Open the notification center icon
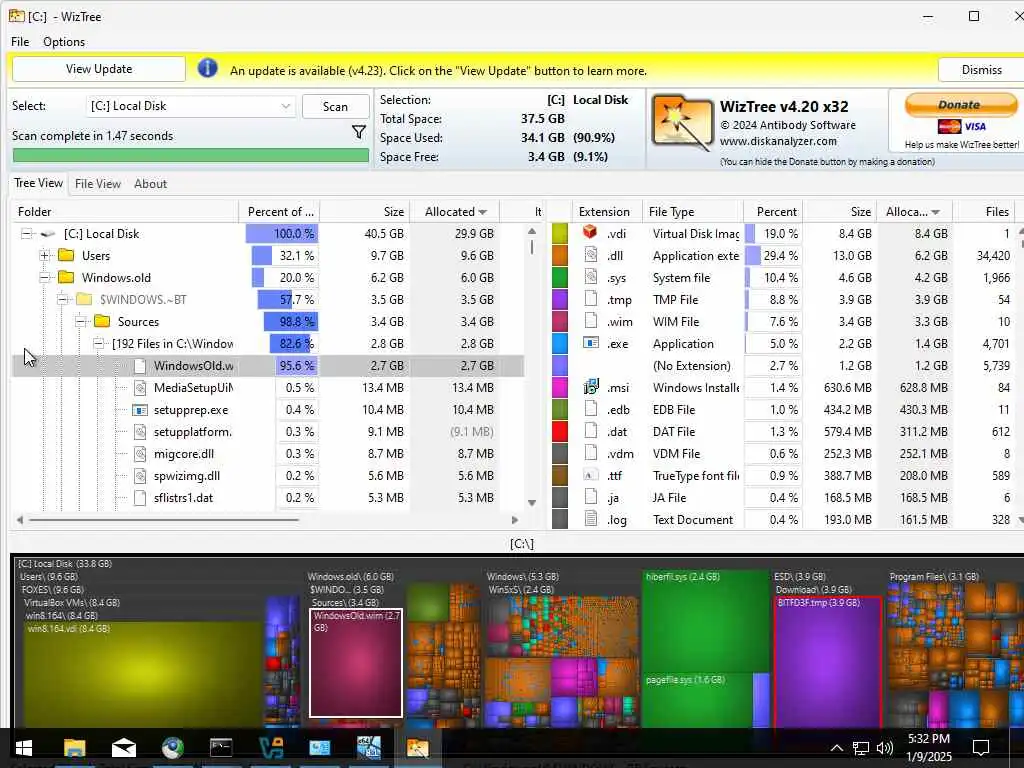1024x768 pixels. [x=980, y=748]
